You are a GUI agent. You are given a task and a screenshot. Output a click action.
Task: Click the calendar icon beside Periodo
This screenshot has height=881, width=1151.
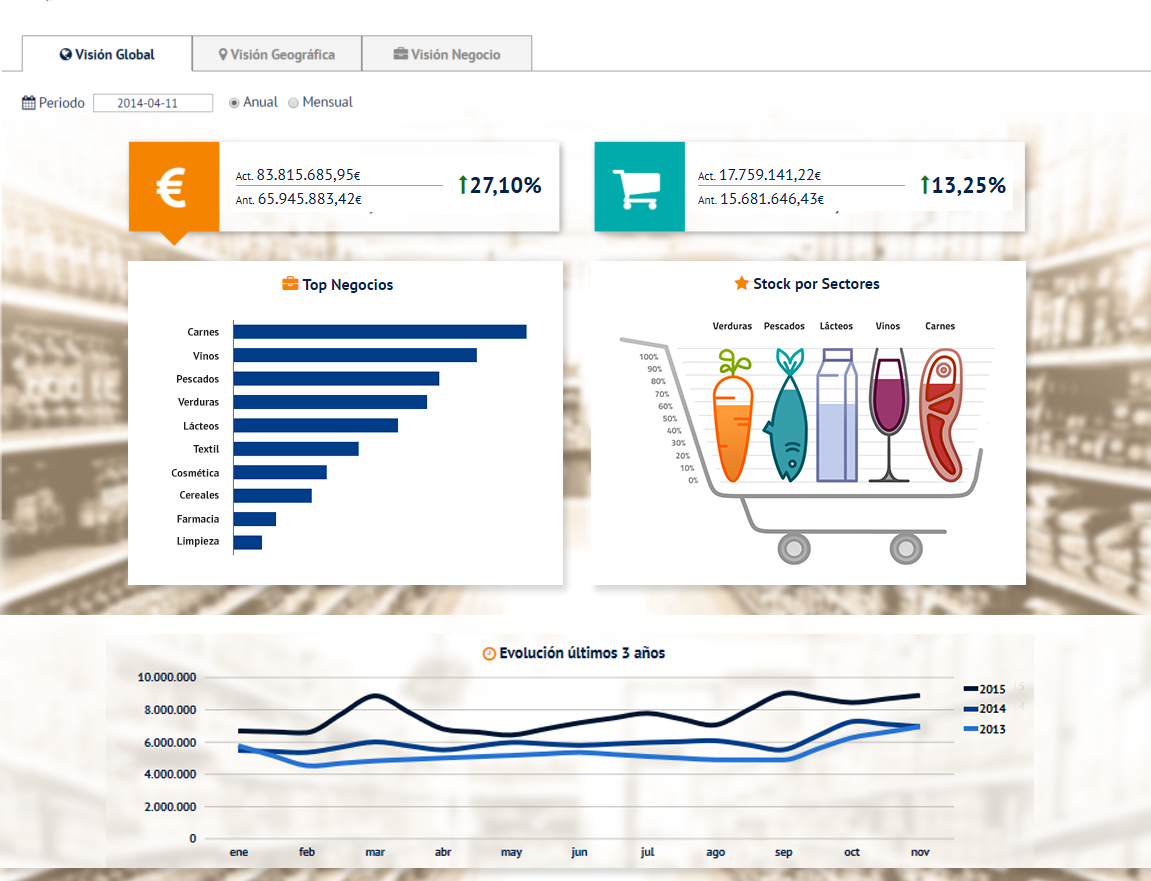click(29, 103)
